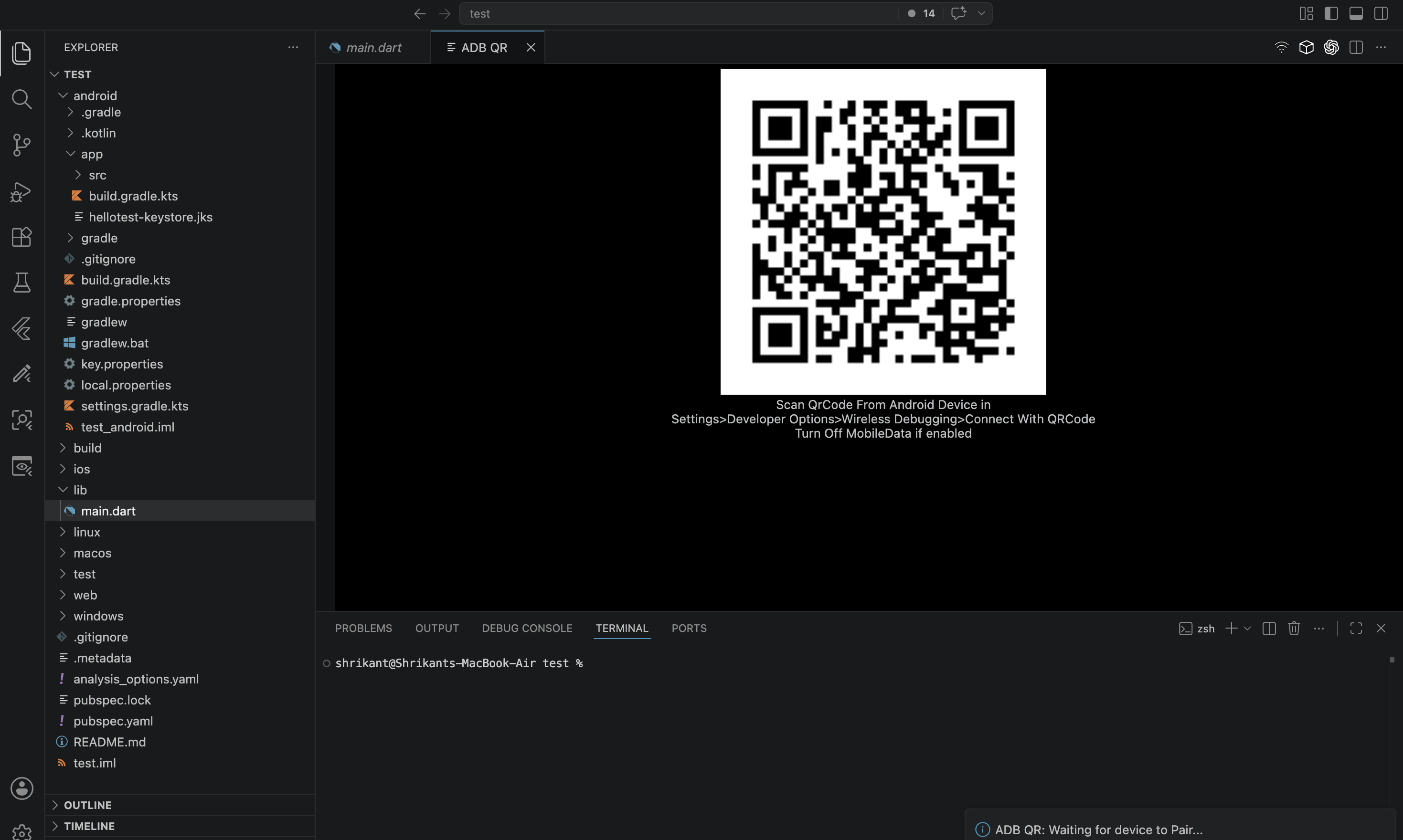Viewport: 1403px width, 840px height.
Task: Switch to the OUTPUT panel tab
Action: click(437, 628)
